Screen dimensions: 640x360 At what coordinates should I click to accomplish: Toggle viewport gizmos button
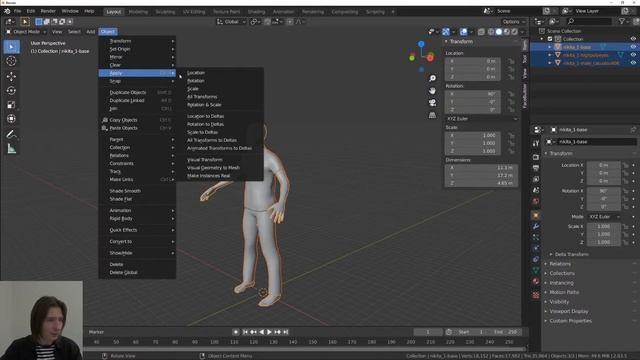(x=446, y=32)
